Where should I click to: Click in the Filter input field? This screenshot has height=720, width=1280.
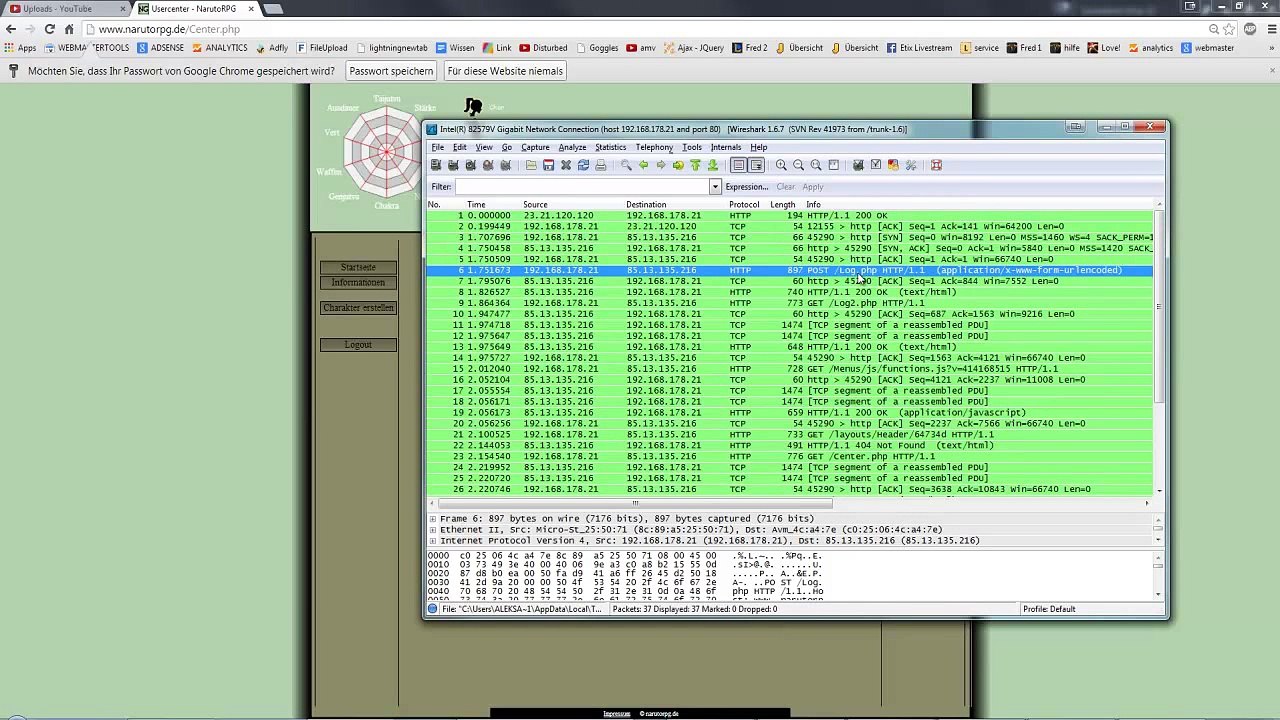(582, 187)
